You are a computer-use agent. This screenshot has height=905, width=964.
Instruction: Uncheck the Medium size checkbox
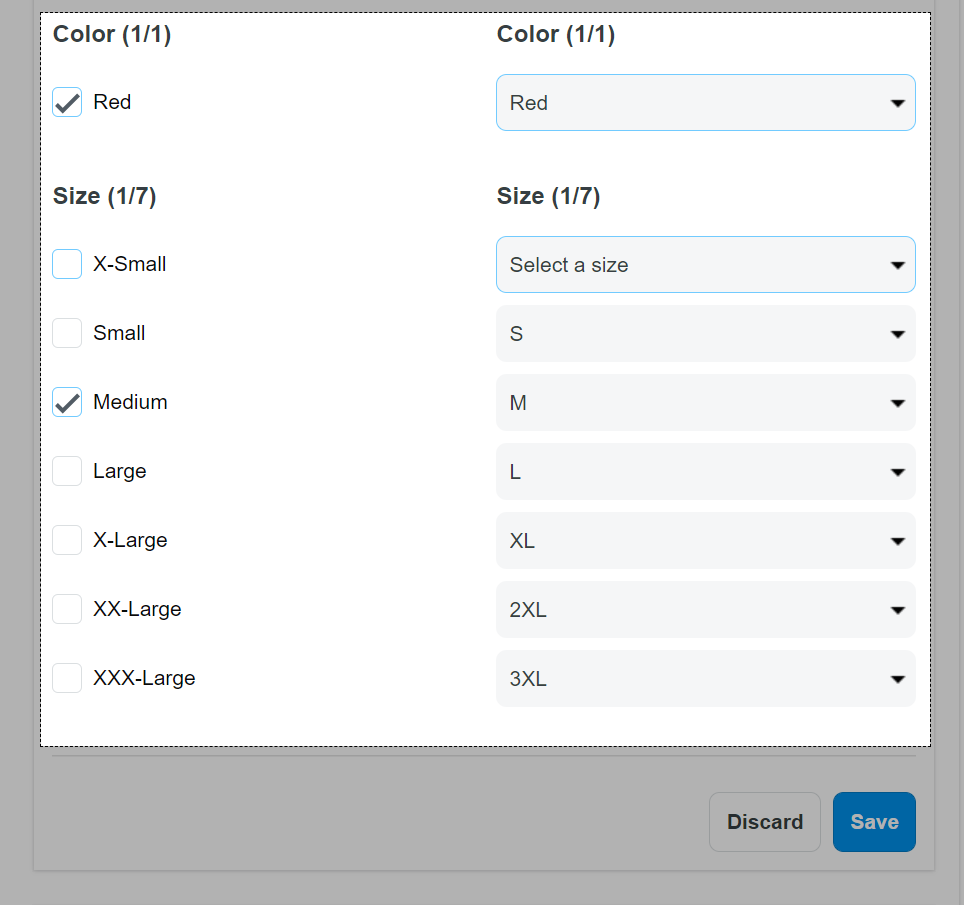click(x=67, y=402)
